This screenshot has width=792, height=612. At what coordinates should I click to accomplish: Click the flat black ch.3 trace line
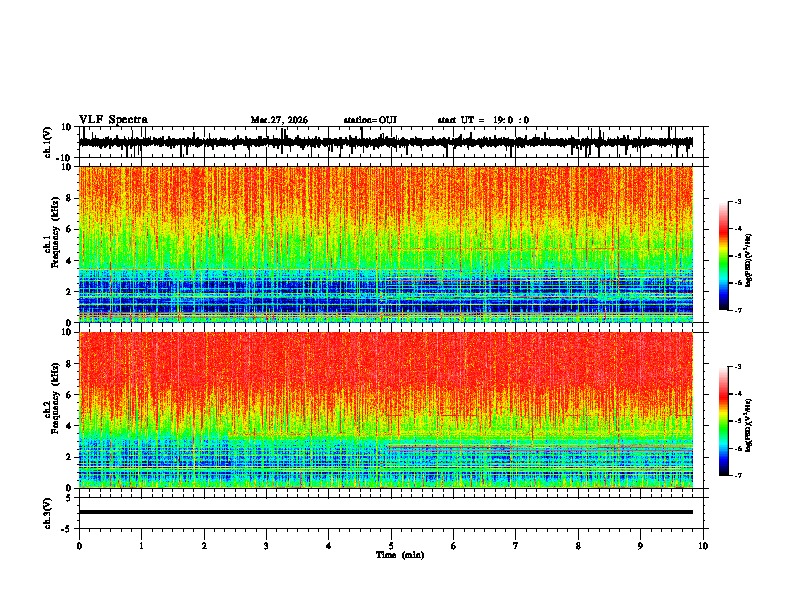(385, 512)
